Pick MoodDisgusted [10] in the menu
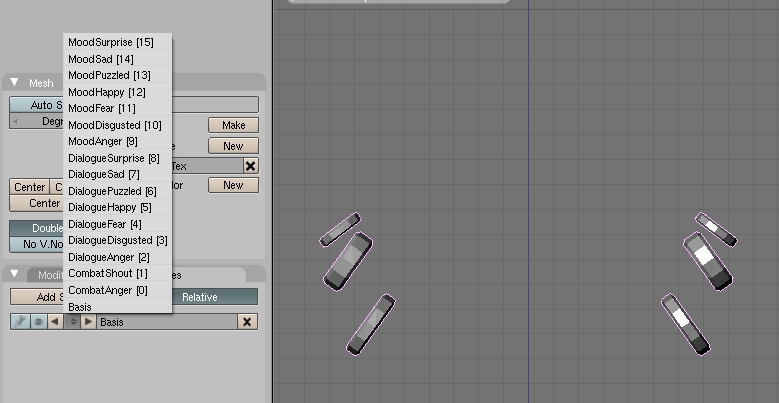The image size is (779, 403). [x=115, y=125]
